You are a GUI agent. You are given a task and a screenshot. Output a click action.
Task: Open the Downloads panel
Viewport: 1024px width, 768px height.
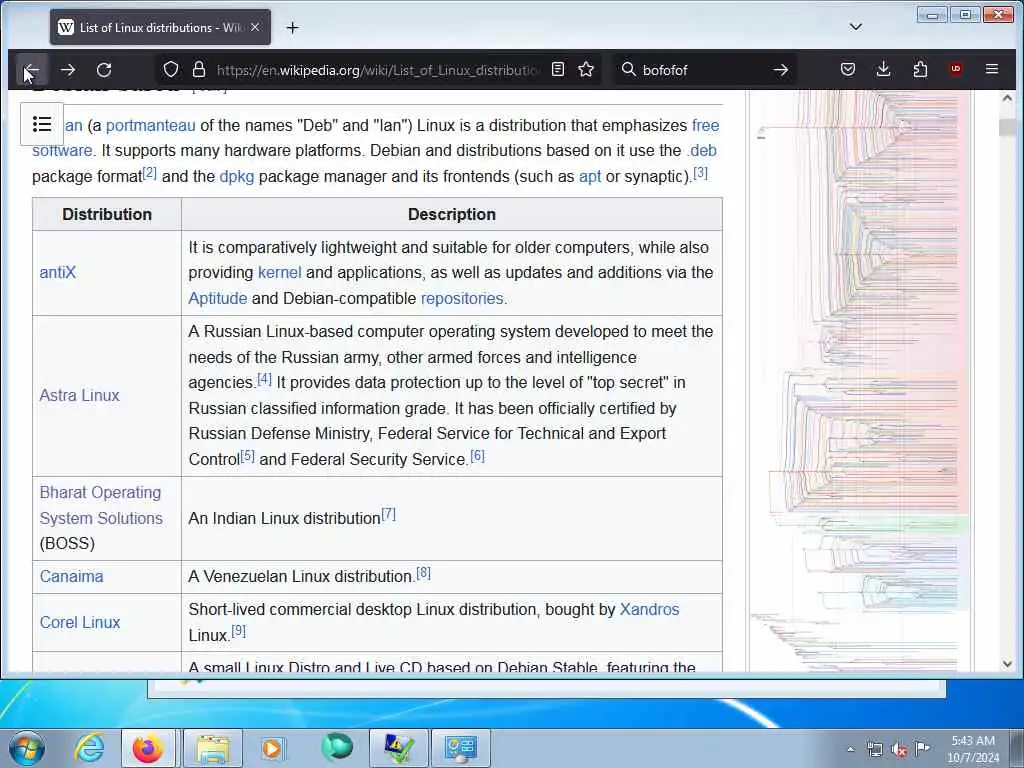point(884,69)
